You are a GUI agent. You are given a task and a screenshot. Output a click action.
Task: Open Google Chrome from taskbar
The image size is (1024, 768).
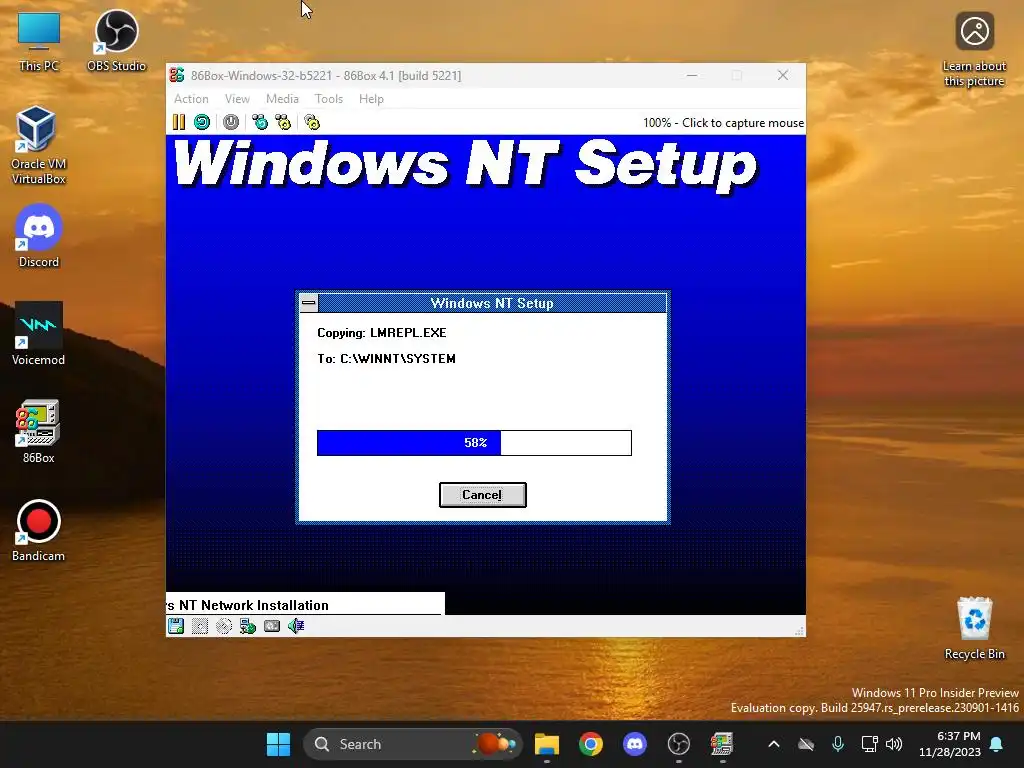click(590, 744)
